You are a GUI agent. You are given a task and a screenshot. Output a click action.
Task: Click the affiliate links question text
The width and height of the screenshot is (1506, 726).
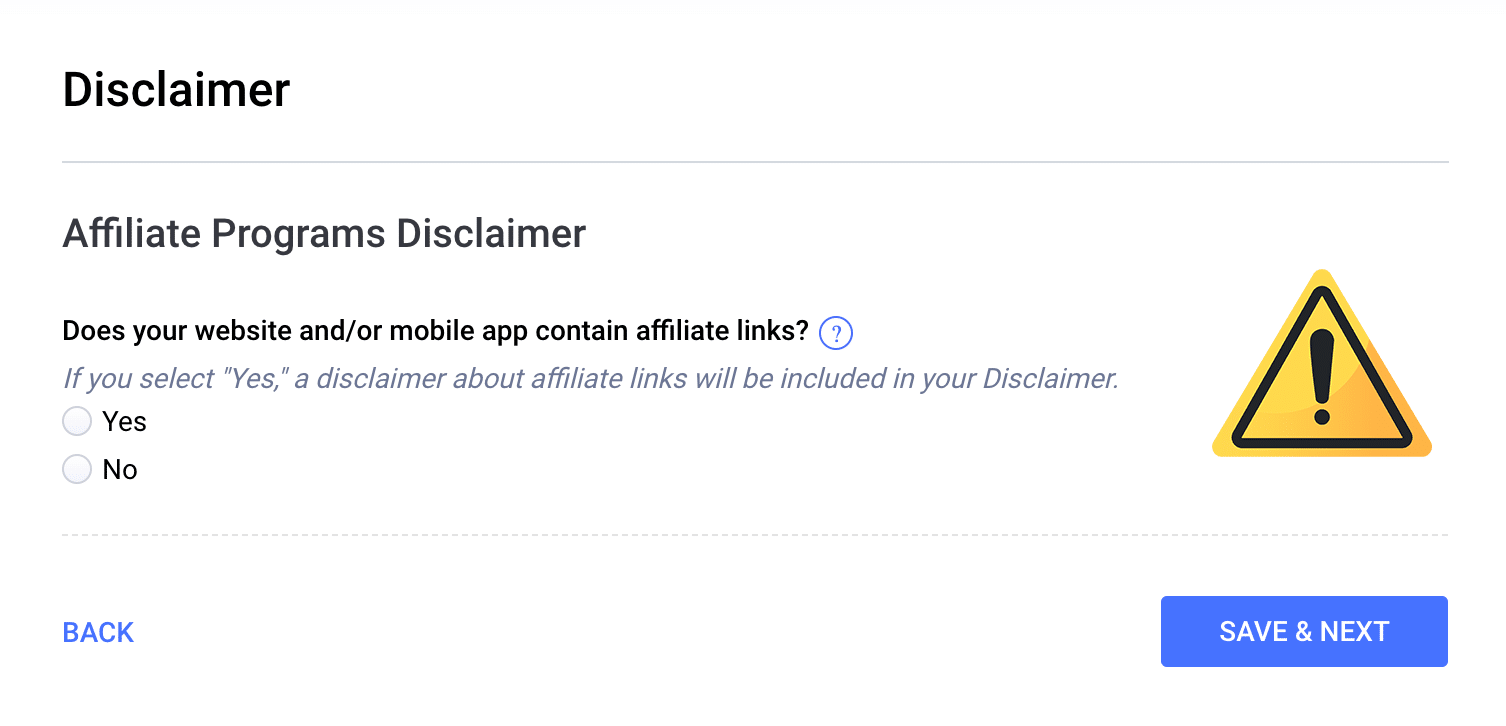tap(435, 332)
